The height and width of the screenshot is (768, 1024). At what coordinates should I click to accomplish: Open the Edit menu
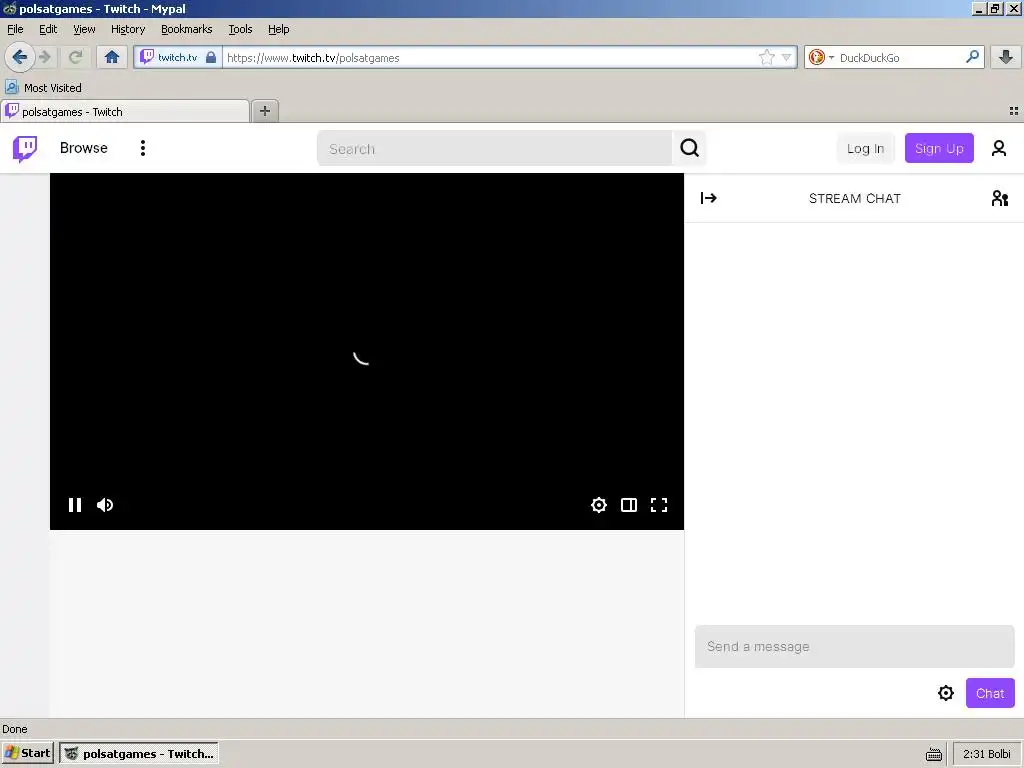(48, 29)
